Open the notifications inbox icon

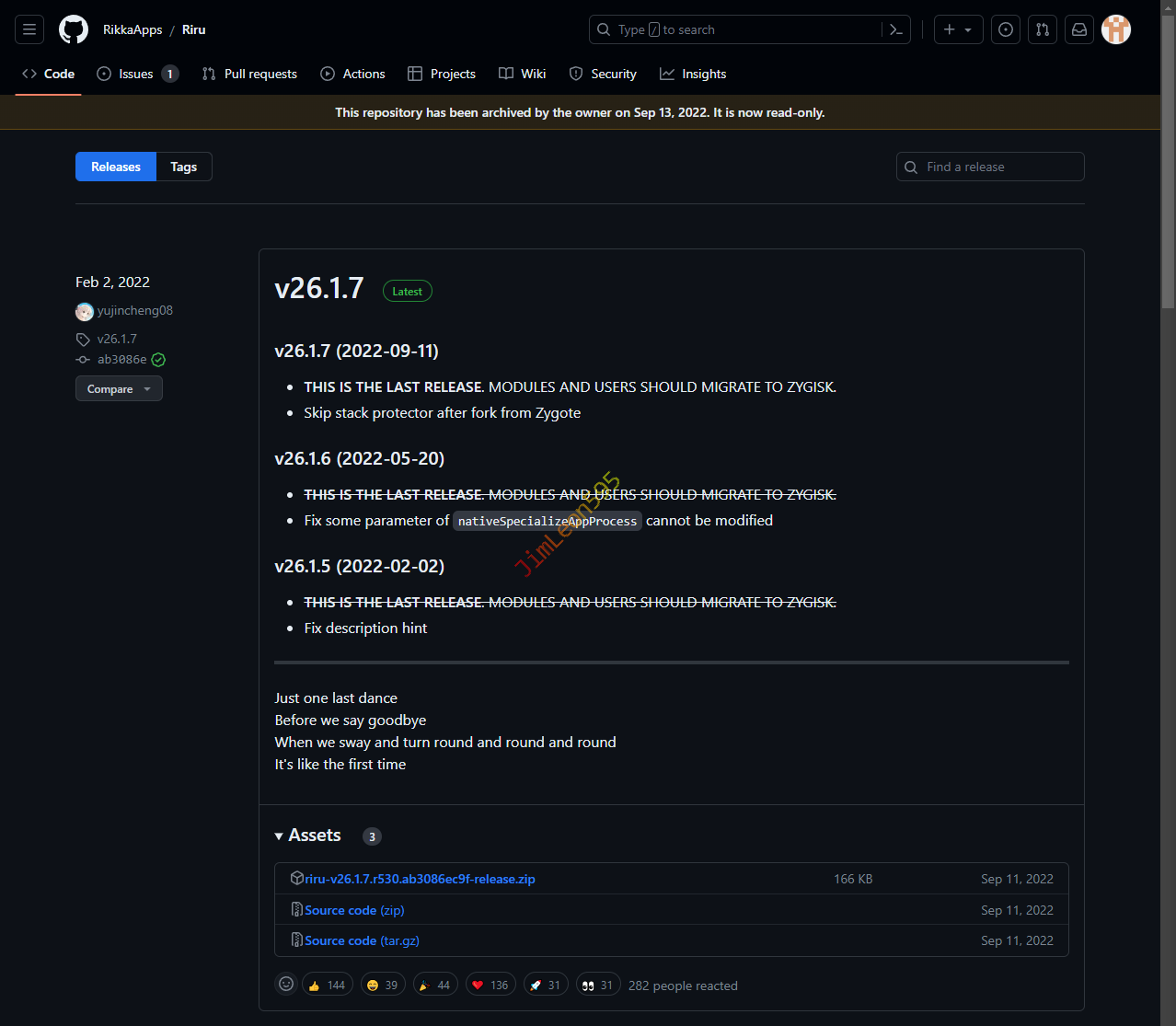pos(1079,29)
